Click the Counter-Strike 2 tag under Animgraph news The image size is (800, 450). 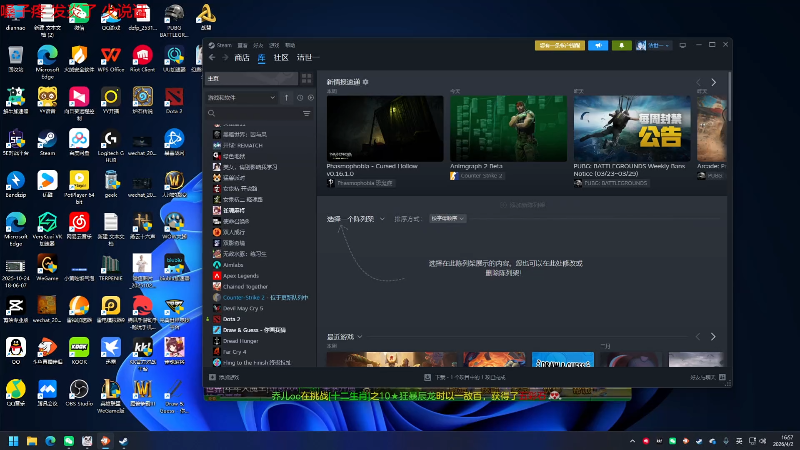point(477,176)
